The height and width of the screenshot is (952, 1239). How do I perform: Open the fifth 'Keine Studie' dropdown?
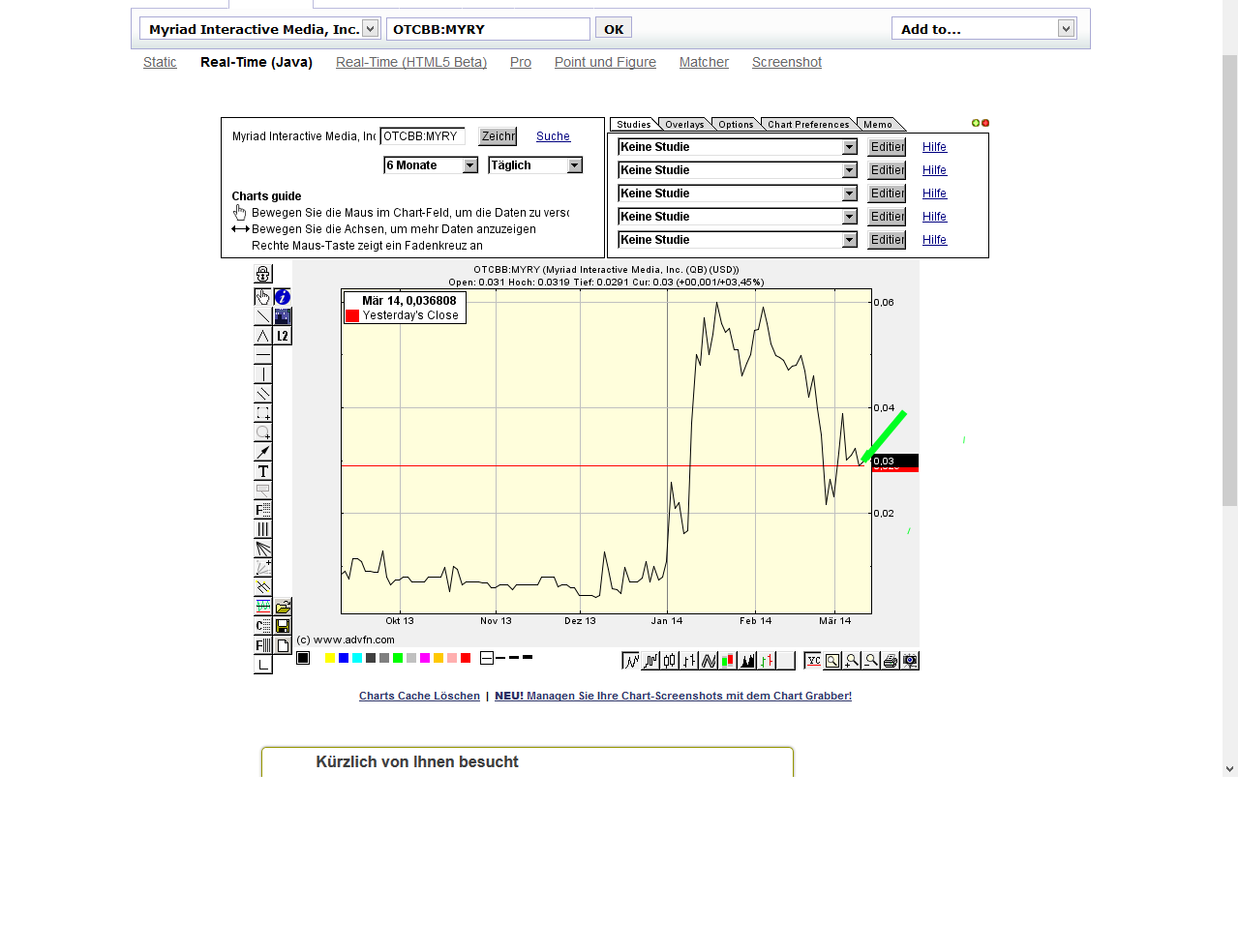(x=738, y=240)
